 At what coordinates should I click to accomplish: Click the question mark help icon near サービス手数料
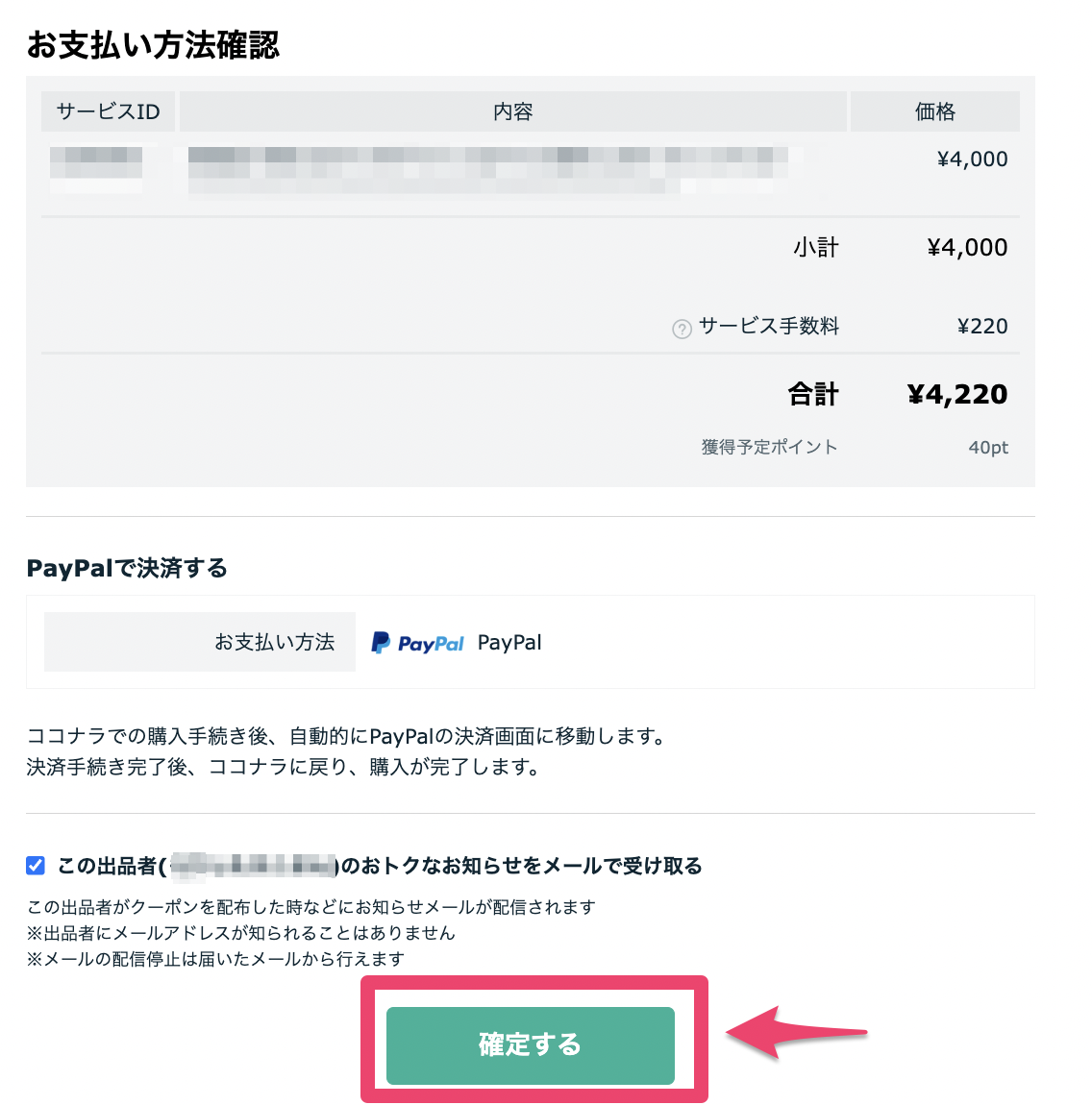(682, 328)
